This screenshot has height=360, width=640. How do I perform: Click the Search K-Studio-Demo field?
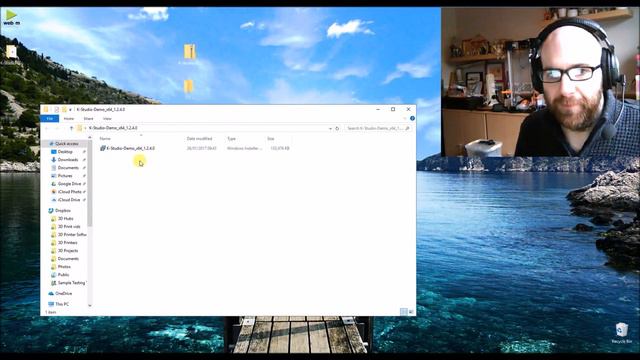tap(378, 128)
